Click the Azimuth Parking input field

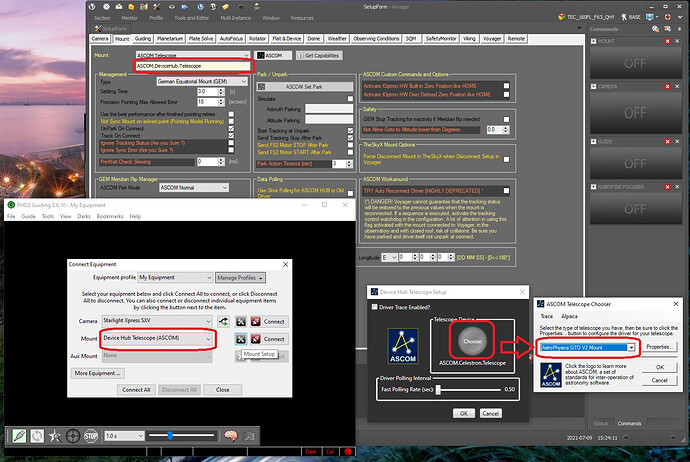point(329,109)
